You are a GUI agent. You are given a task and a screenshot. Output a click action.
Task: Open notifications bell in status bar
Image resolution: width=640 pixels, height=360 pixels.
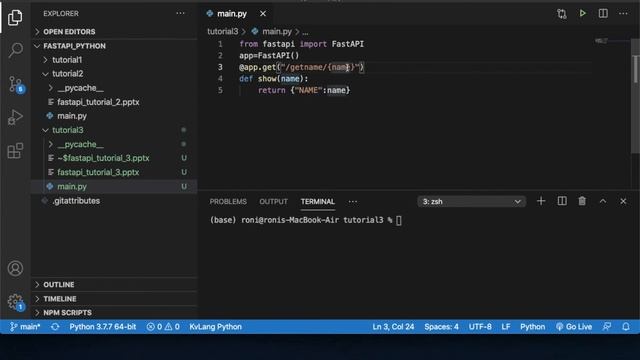626,327
